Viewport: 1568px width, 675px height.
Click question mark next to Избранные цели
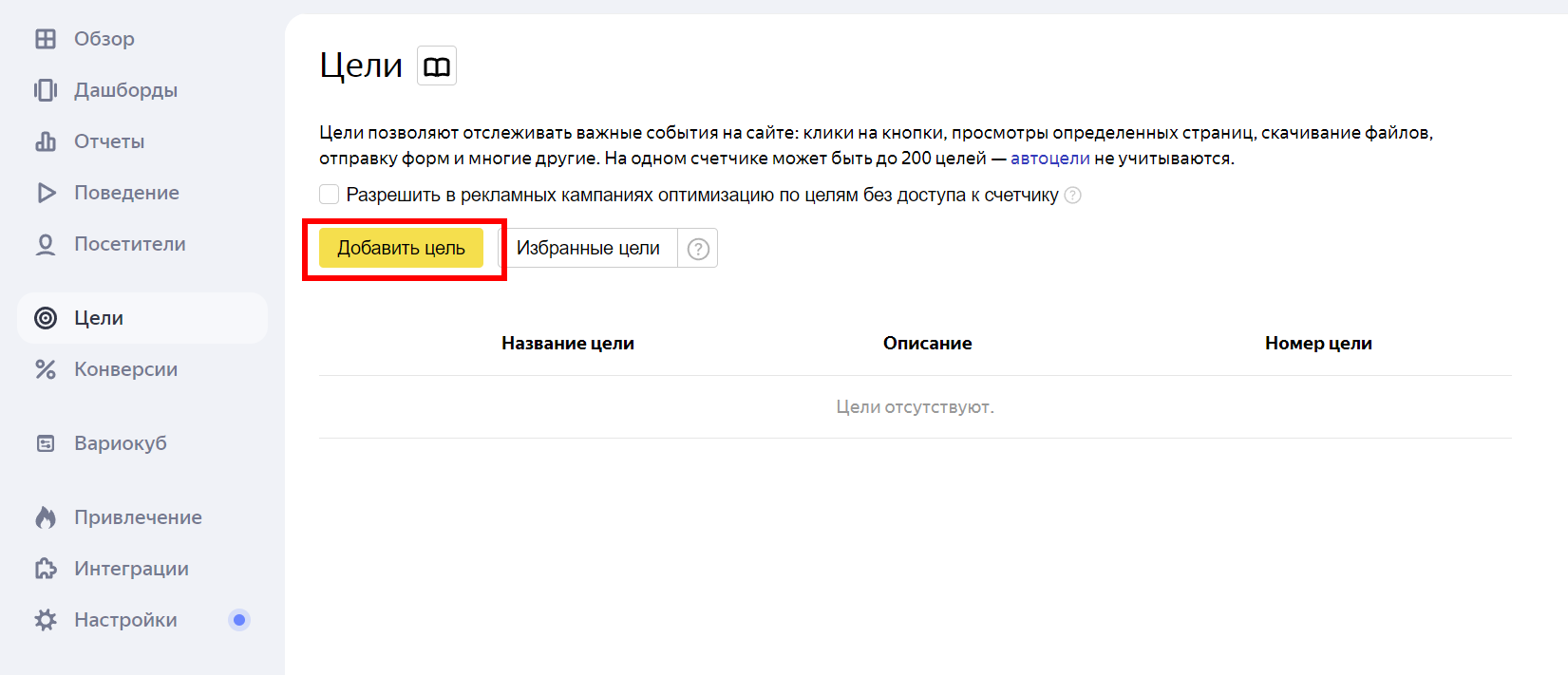pos(698,249)
